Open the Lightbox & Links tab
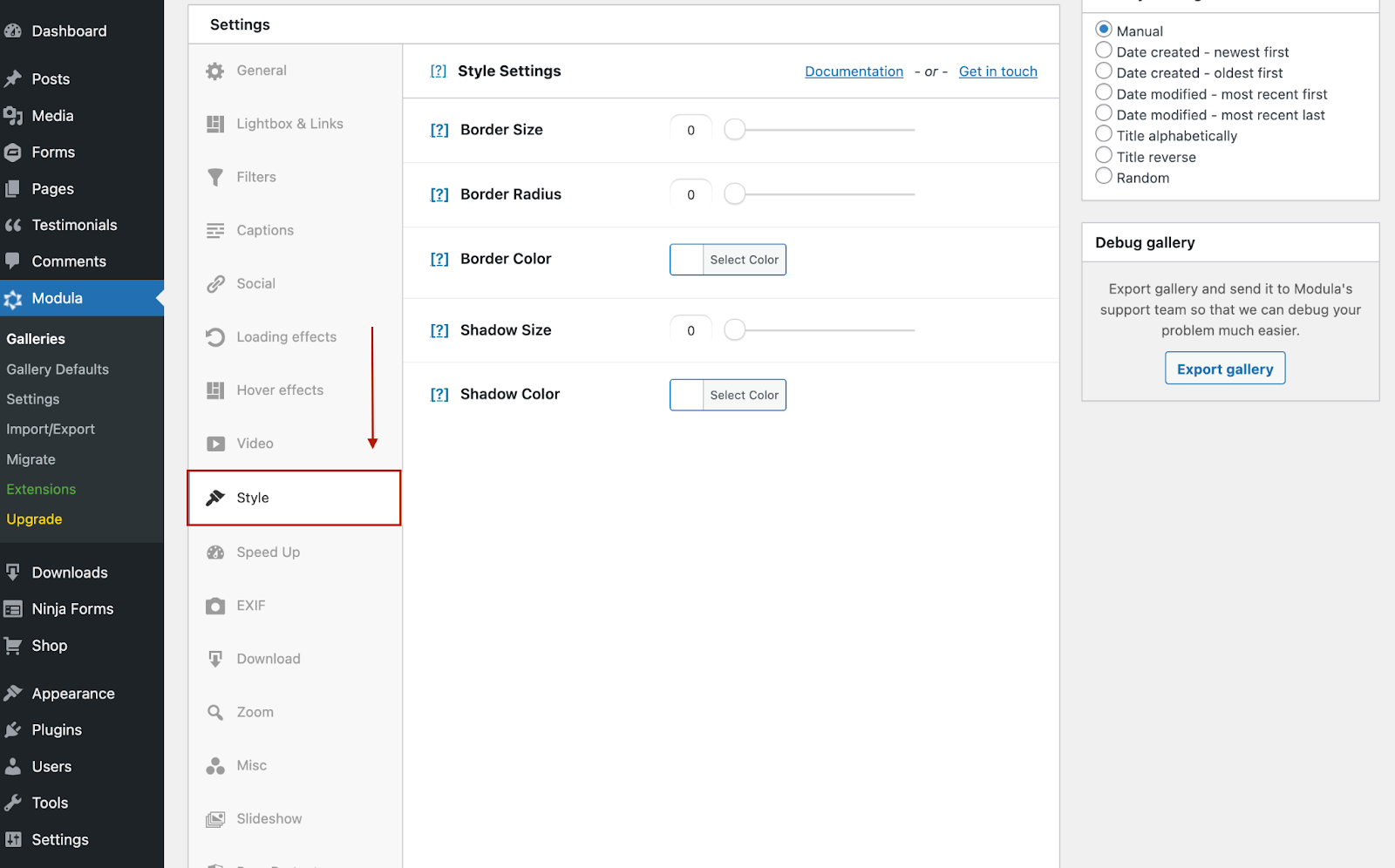Screen dimensions: 1395x868 click(295, 124)
